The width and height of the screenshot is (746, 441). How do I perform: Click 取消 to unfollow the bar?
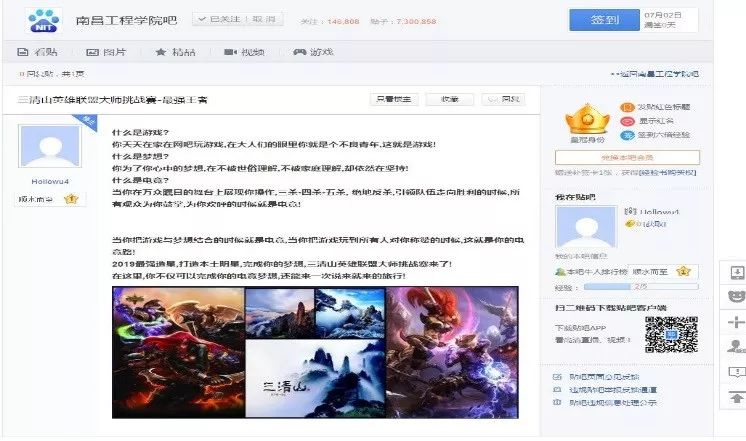(264, 19)
